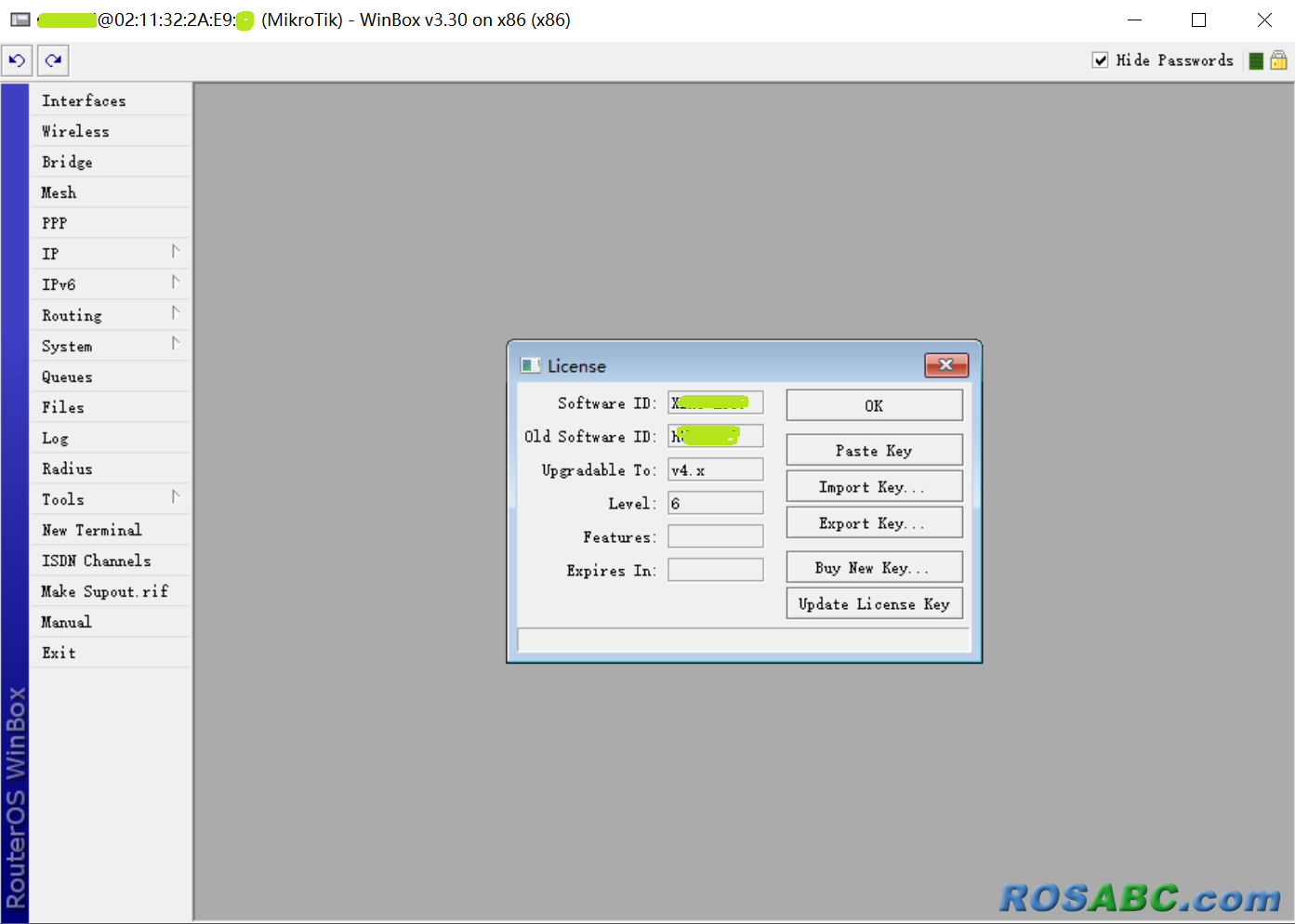The height and width of the screenshot is (924, 1295).
Task: Expand the Routing submenu arrow
Action: coord(175,313)
